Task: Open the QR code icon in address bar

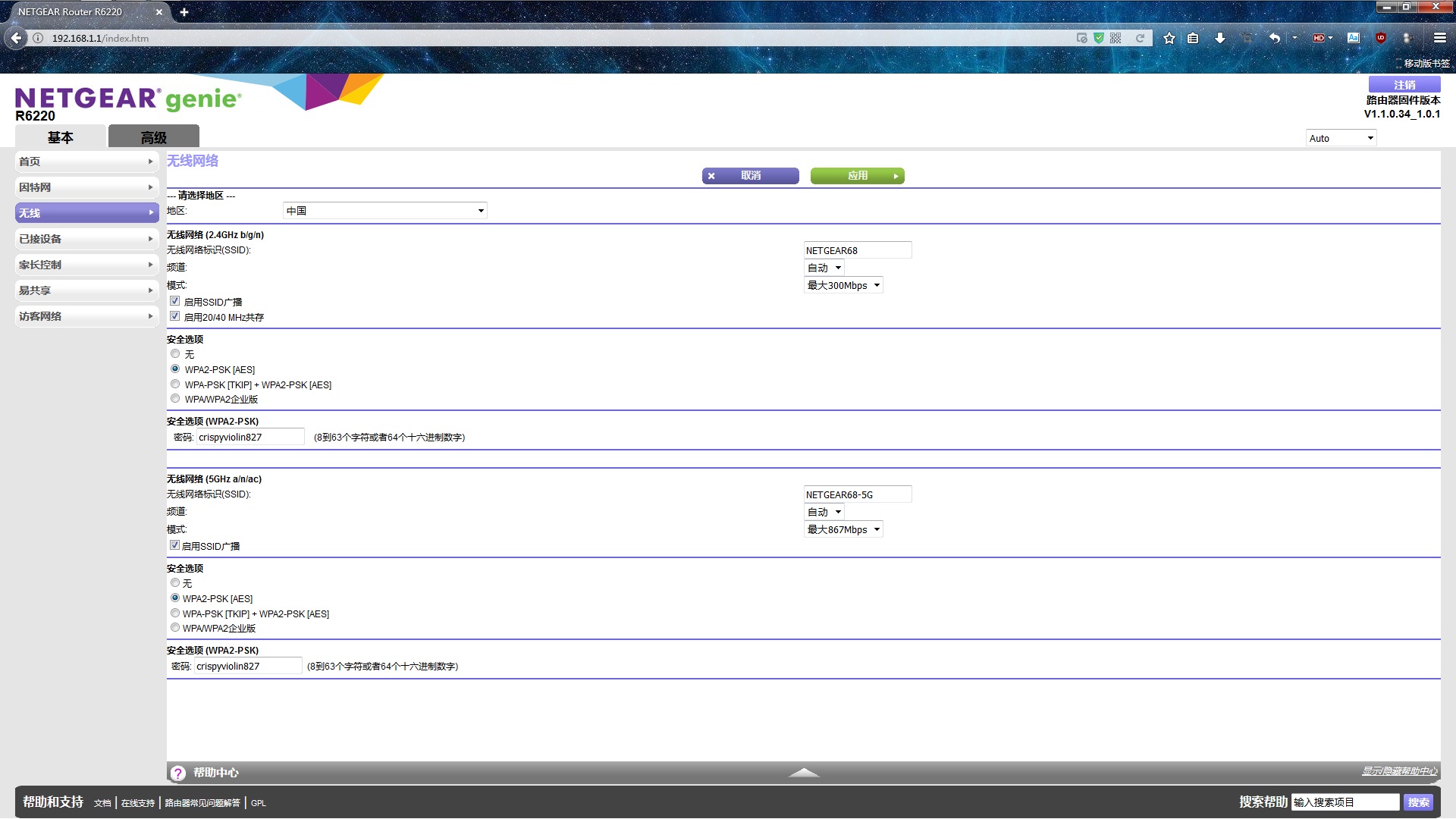Action: click(x=1116, y=38)
